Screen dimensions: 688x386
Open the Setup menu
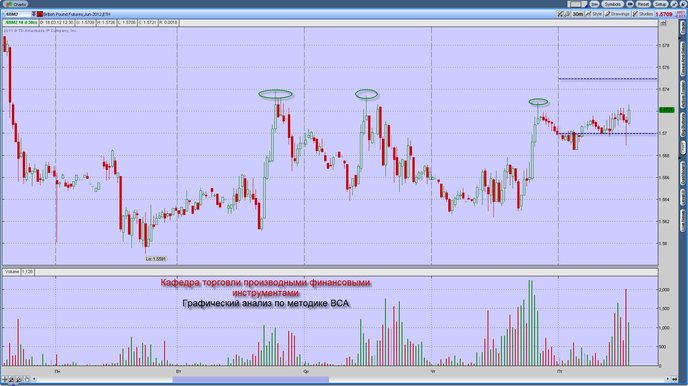pyautogui.click(x=661, y=4)
